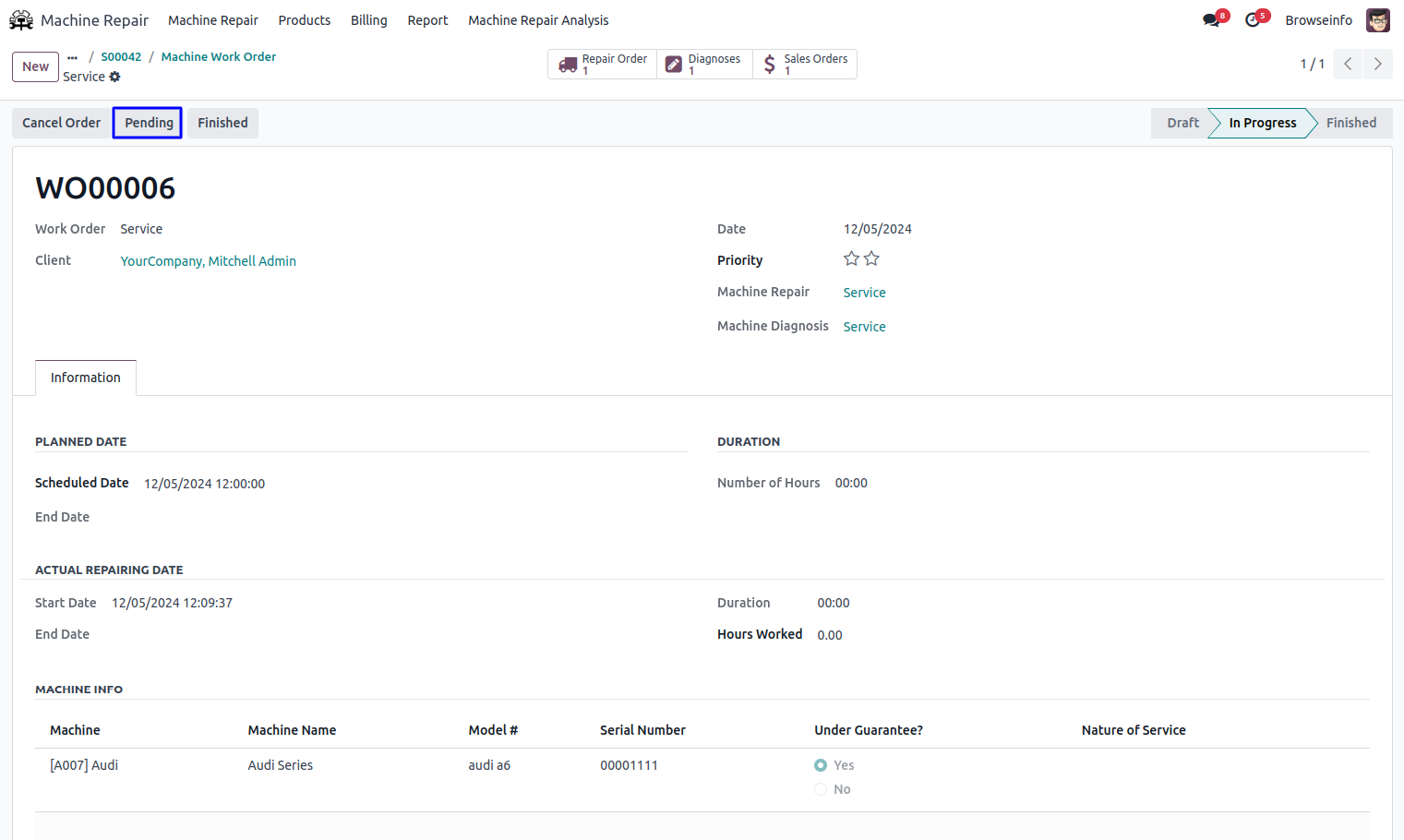1404x840 pixels.
Task: Open the chat messages icon
Action: (x=1211, y=20)
